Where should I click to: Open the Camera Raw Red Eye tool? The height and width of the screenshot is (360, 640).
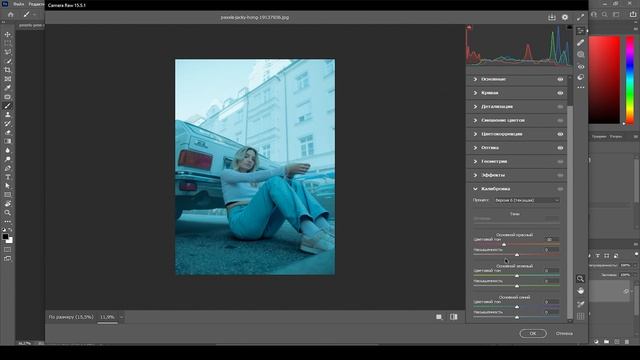point(581,66)
